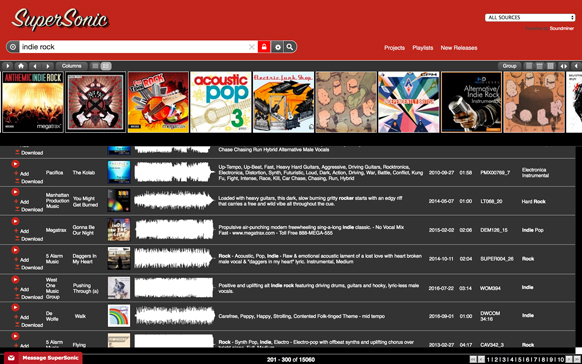Open the Alternative/Indie Rock Instrumental album cover

pos(471,102)
